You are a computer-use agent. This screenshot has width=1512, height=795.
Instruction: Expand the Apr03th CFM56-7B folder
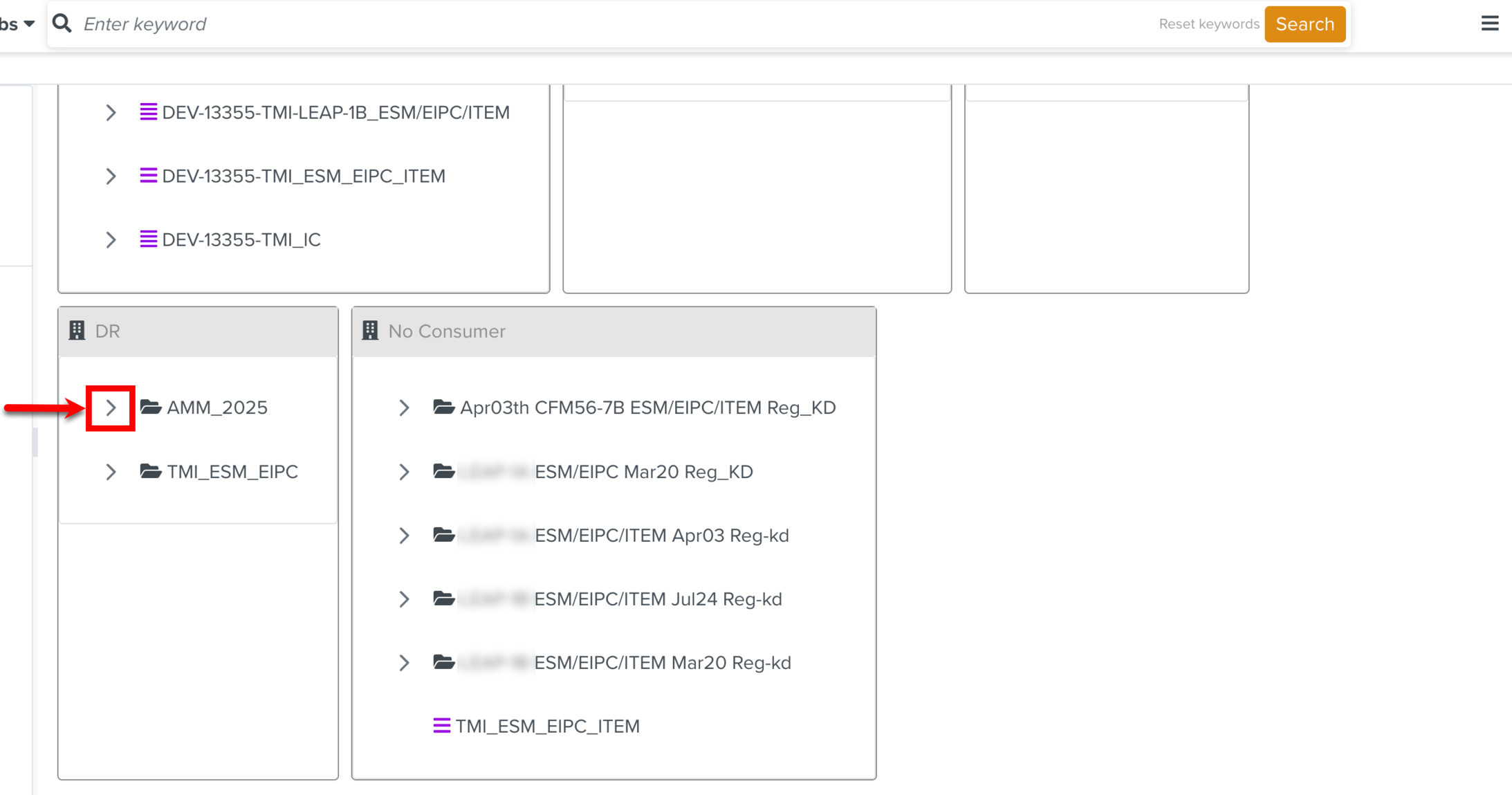404,408
